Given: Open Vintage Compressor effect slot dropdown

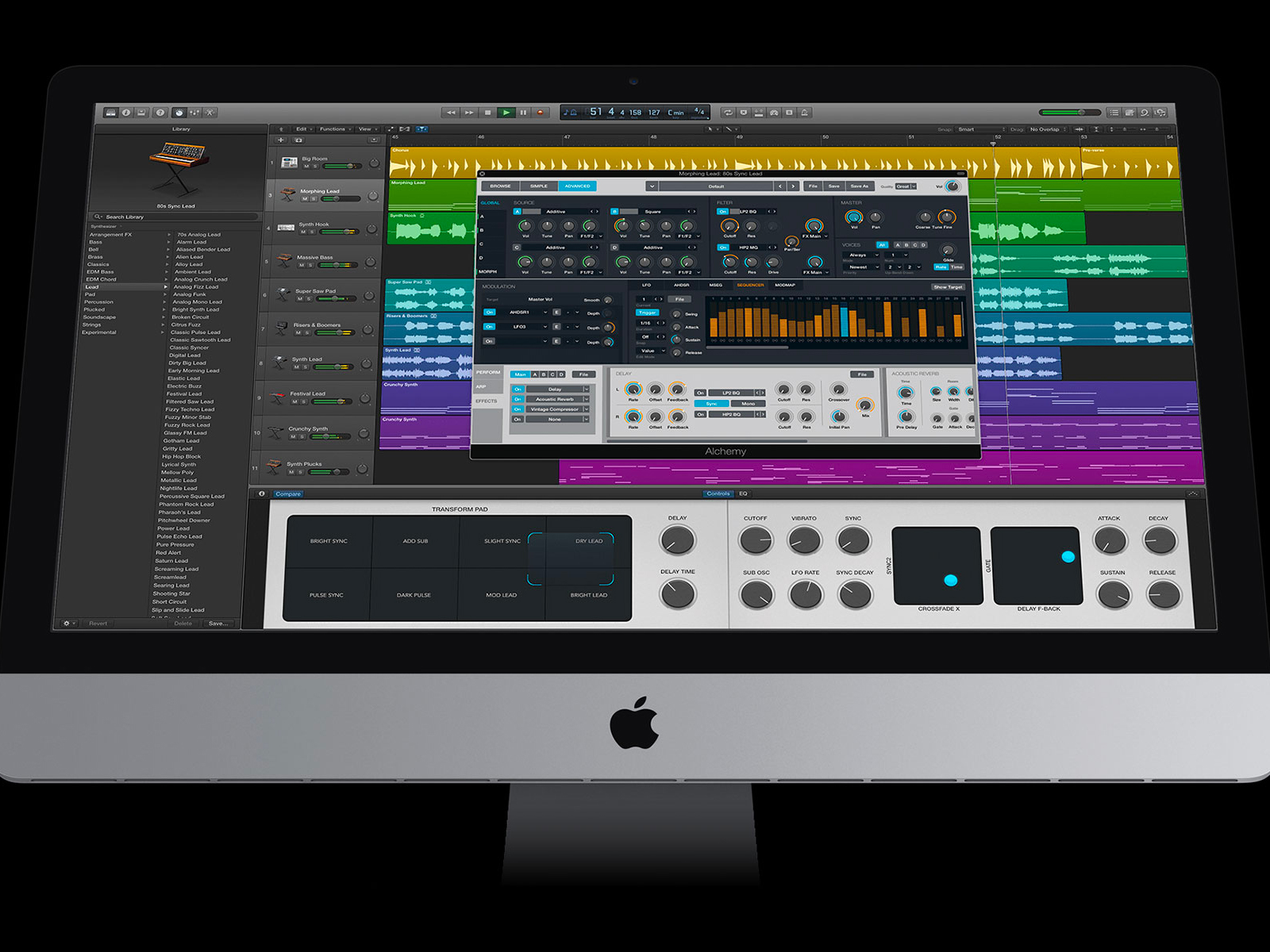Looking at the screenshot, I should (587, 409).
